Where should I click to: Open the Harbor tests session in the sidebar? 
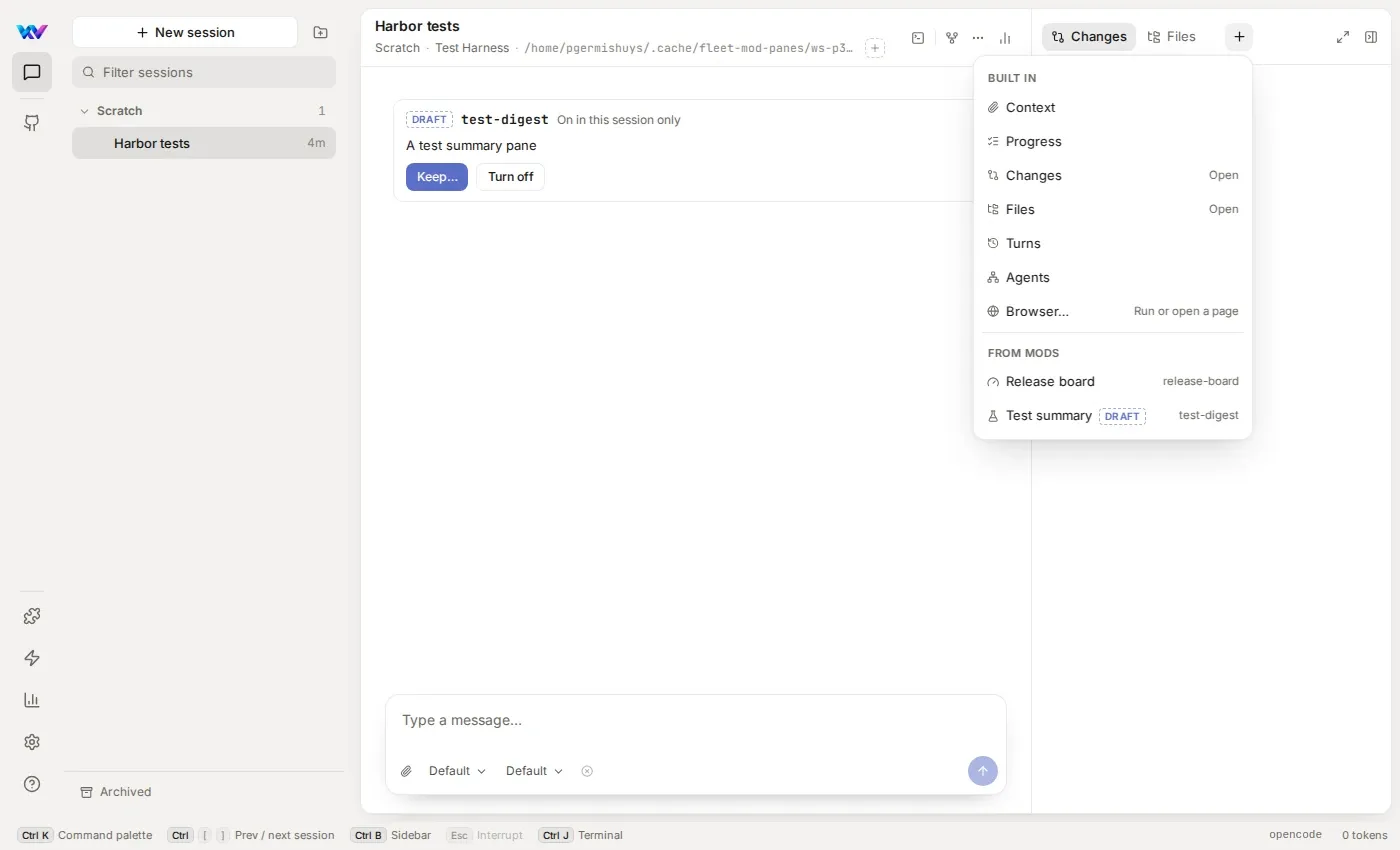coord(204,143)
